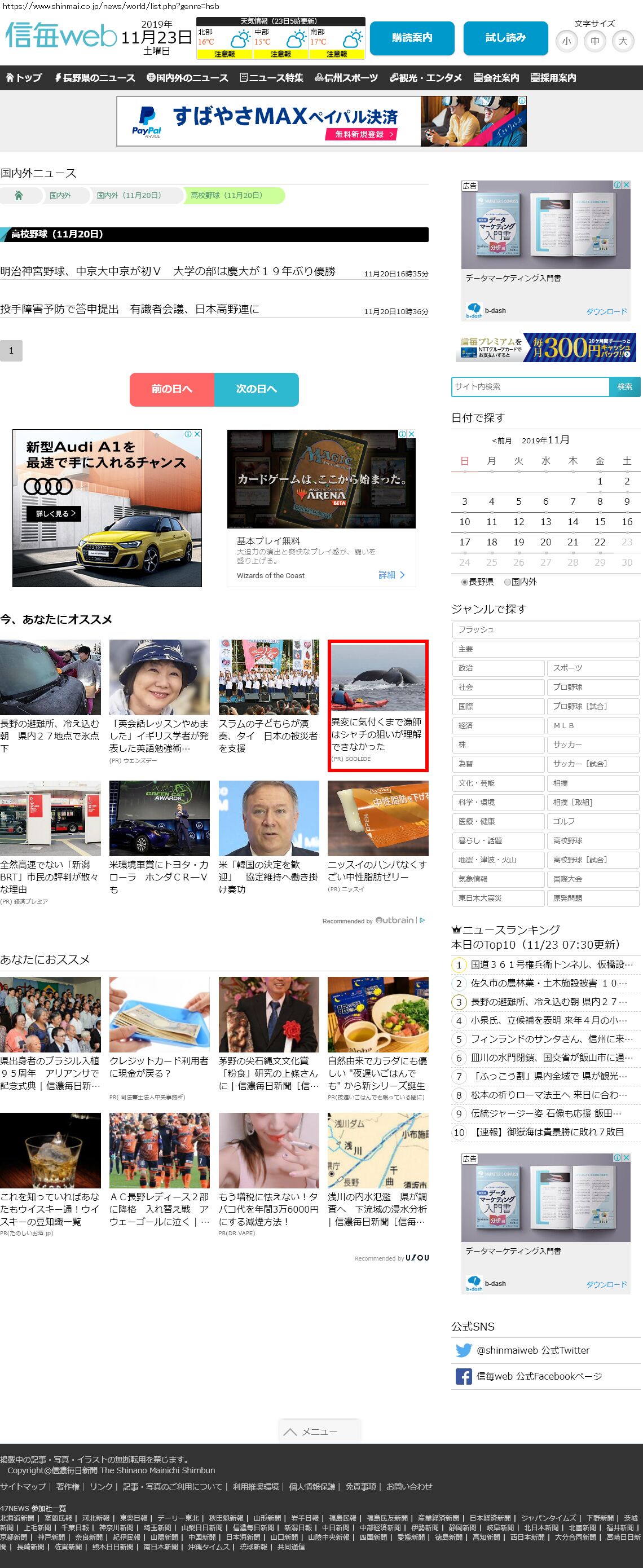Image resolution: width=643 pixels, height=1568 pixels.
Task: Go to previous month with ＜前月
Action: 502,441
